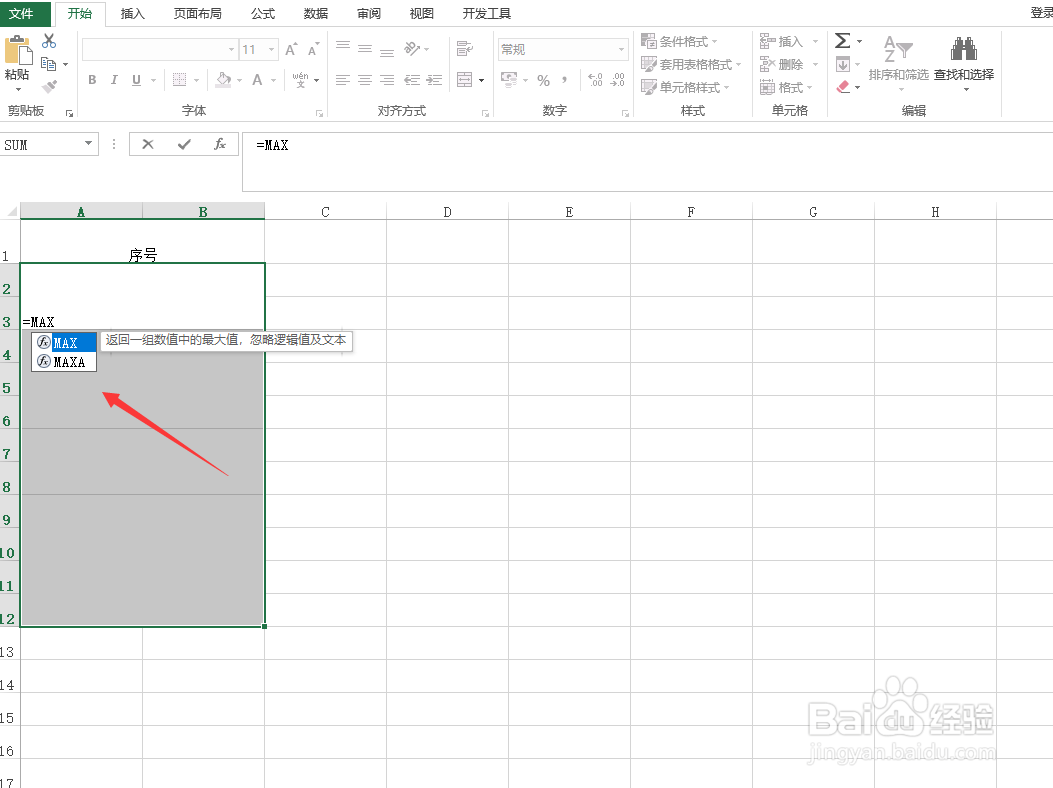1053x788 pixels.
Task: Expand 套用表格格式 table format menu
Action: point(691,64)
